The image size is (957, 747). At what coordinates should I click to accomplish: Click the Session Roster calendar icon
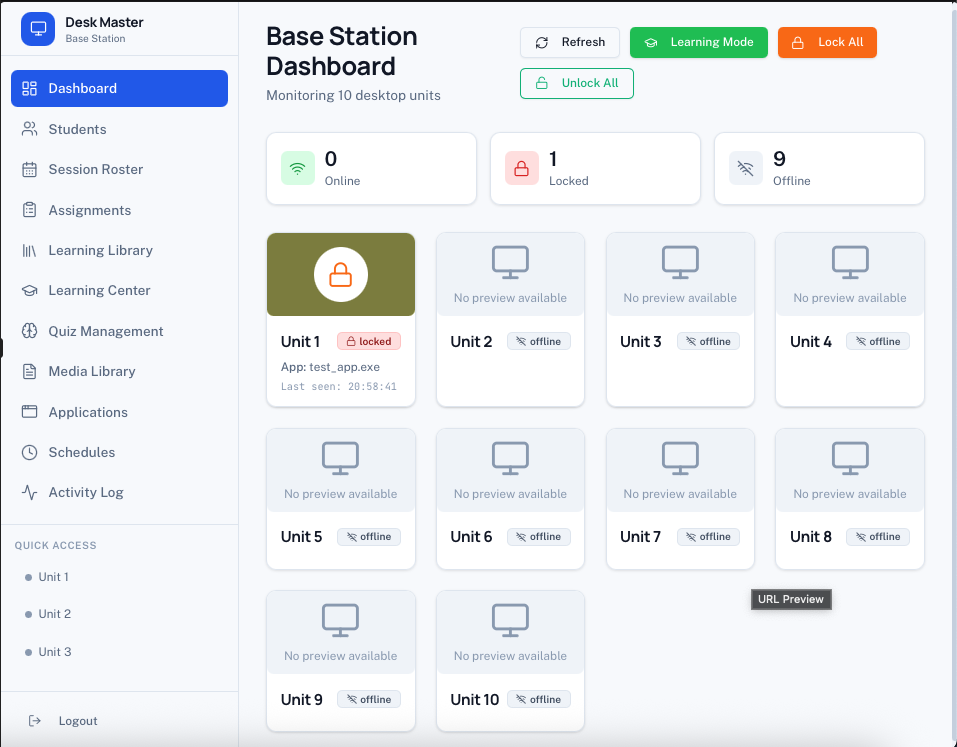(x=29, y=169)
